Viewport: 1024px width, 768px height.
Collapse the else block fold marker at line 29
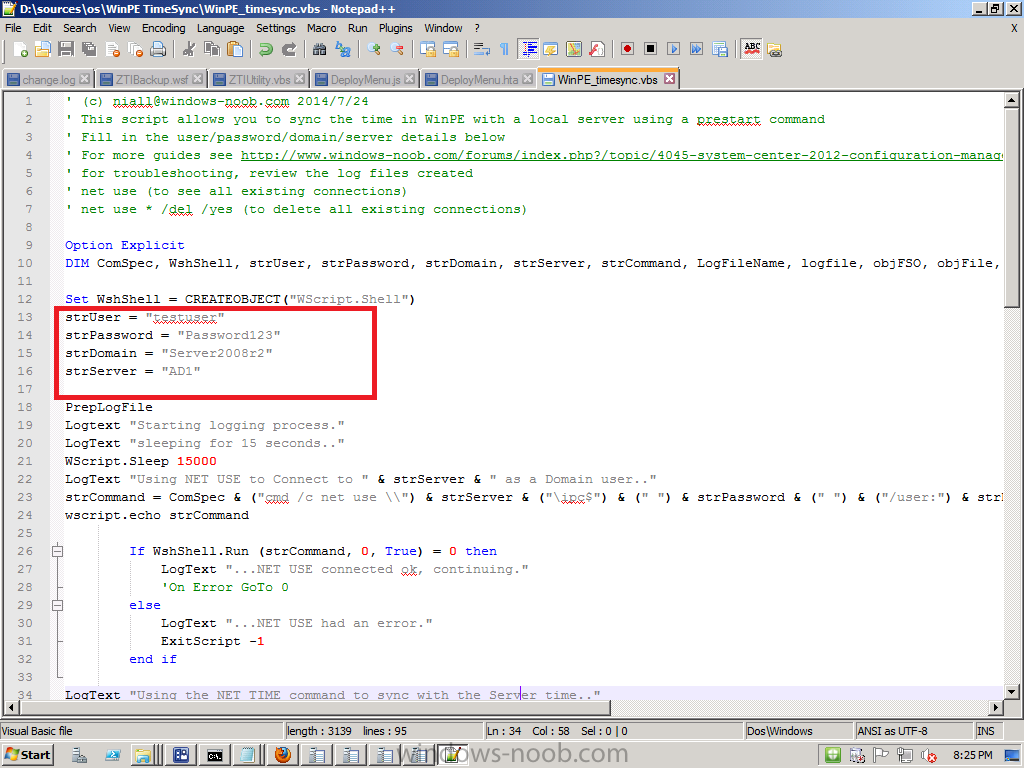57,605
